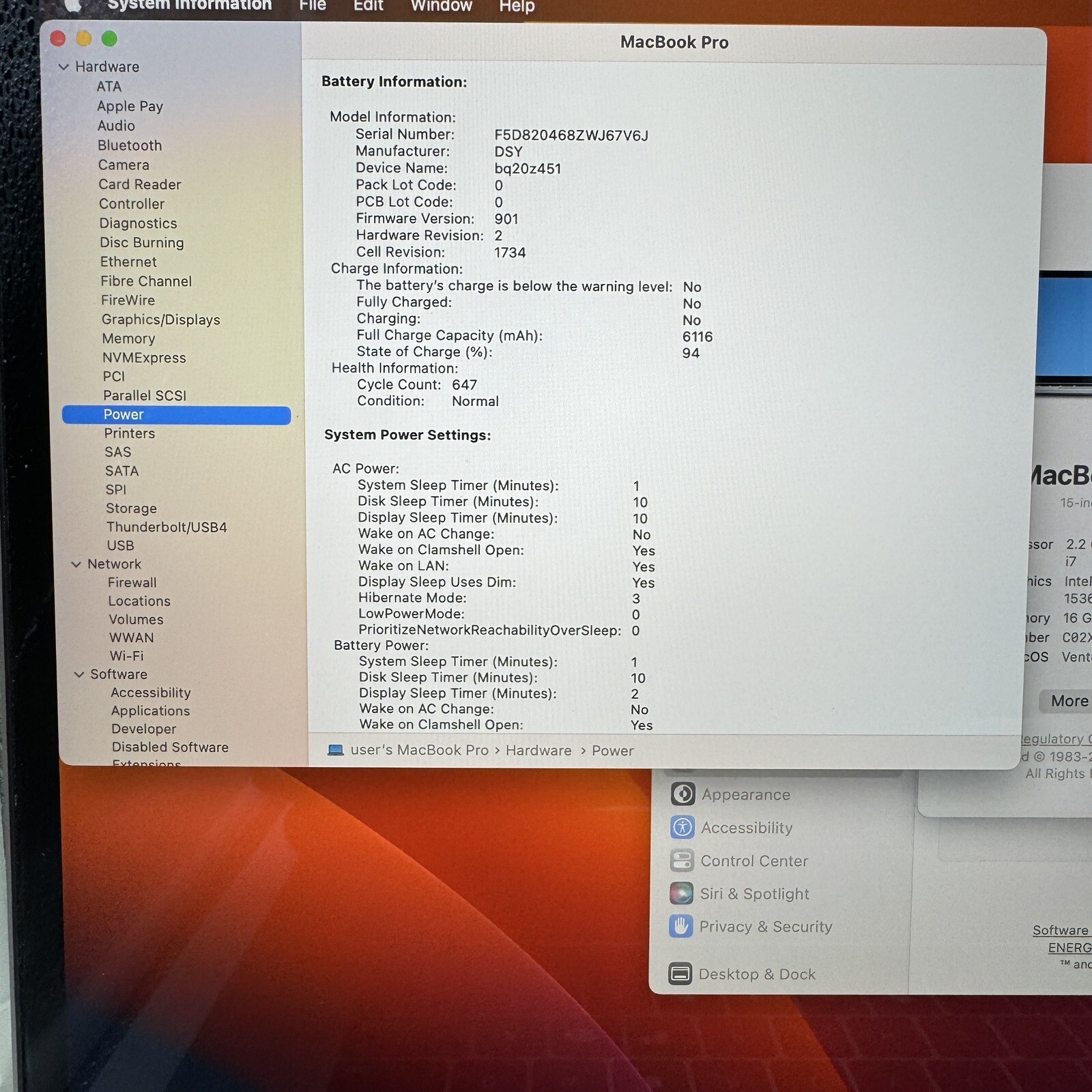The width and height of the screenshot is (1092, 1092).
Task: Click the Siri & Spotlight icon
Action: tap(681, 893)
